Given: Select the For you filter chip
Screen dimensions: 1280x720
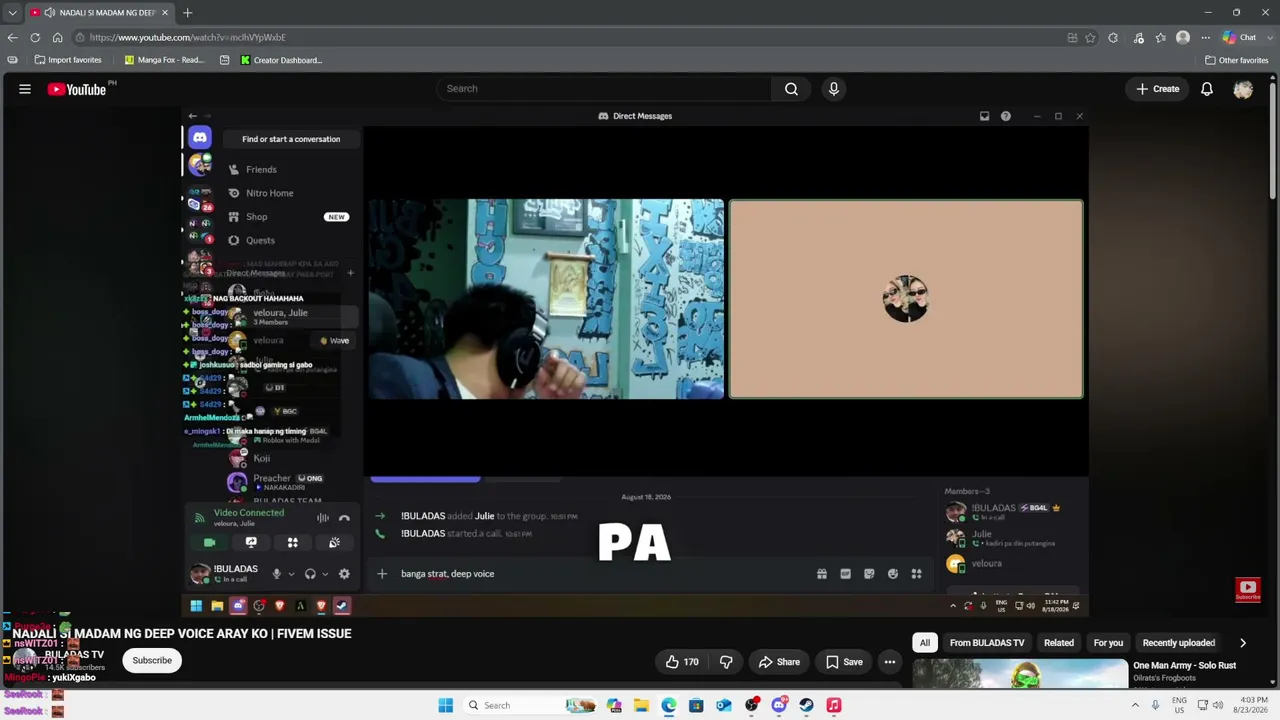Looking at the screenshot, I should pyautogui.click(x=1108, y=643).
